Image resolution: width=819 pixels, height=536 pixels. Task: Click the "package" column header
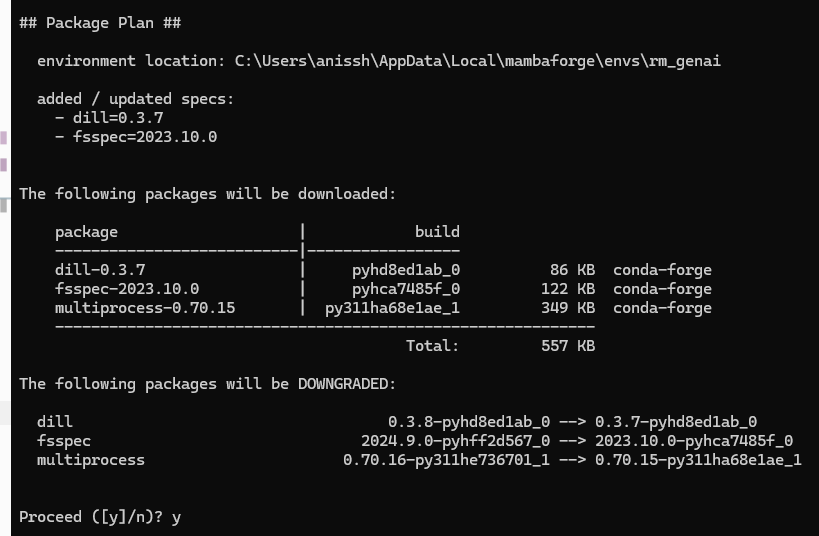tap(86, 232)
